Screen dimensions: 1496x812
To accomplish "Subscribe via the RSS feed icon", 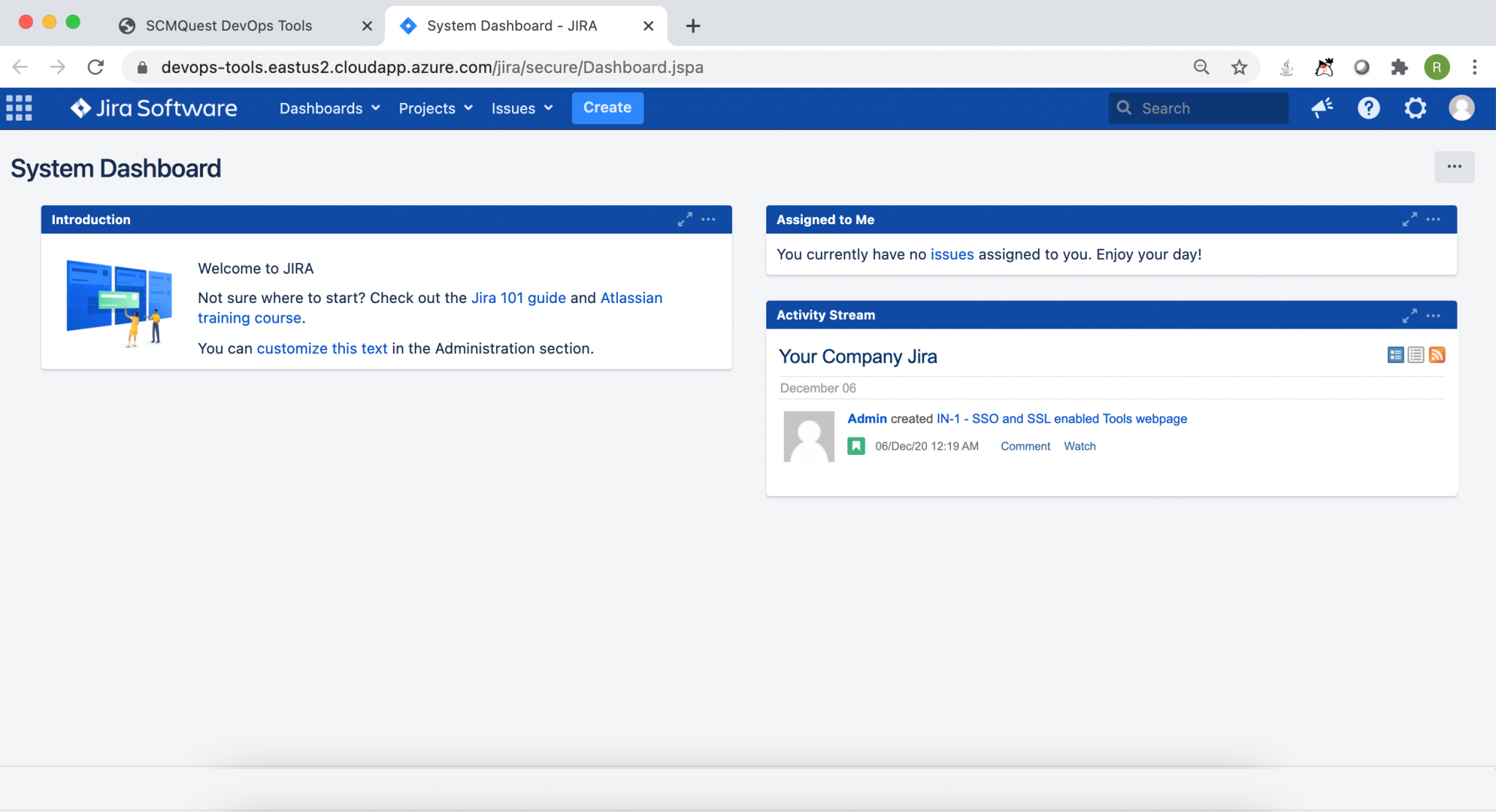I will pos(1438,355).
